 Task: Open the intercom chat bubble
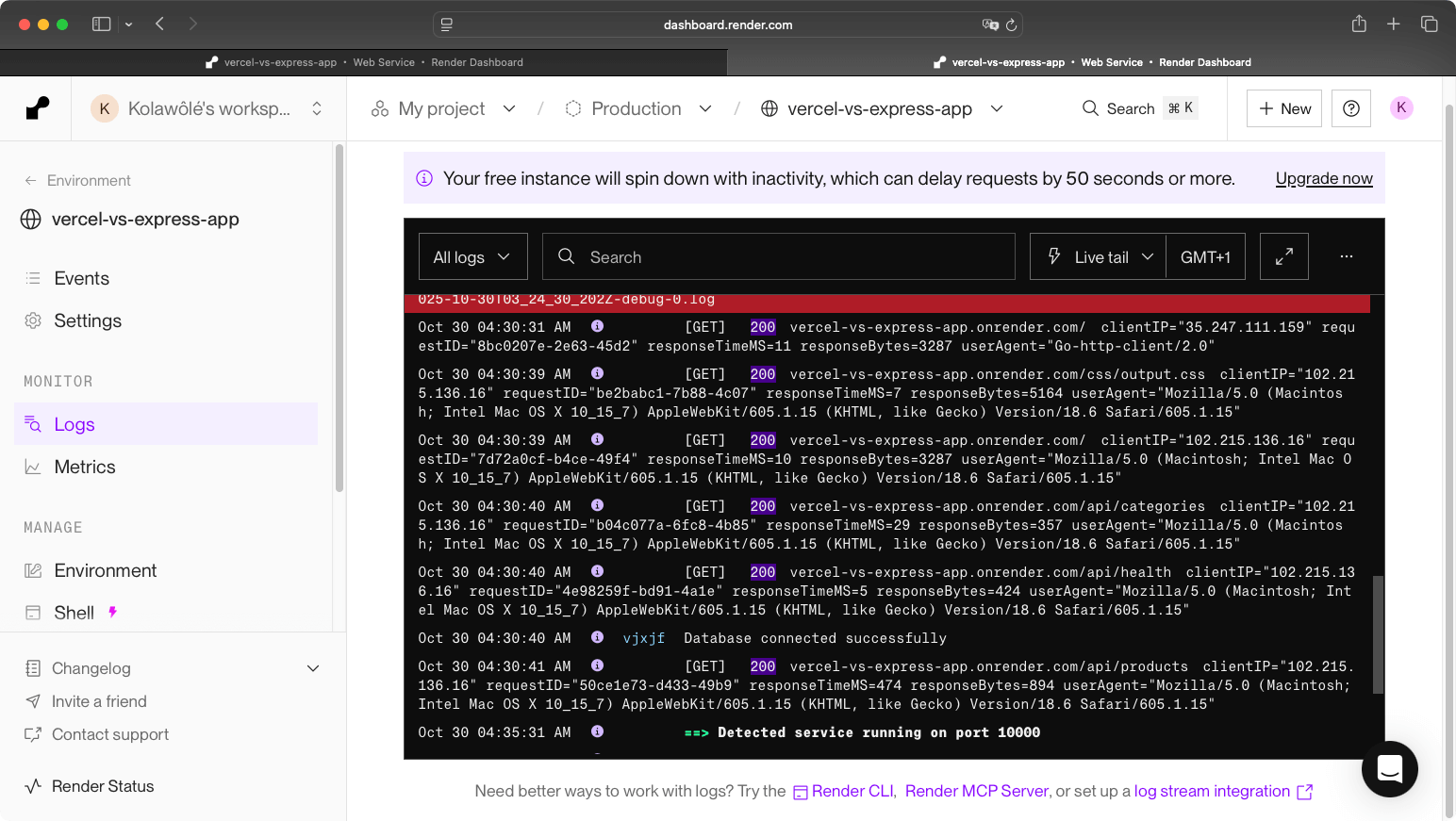[x=1389, y=769]
